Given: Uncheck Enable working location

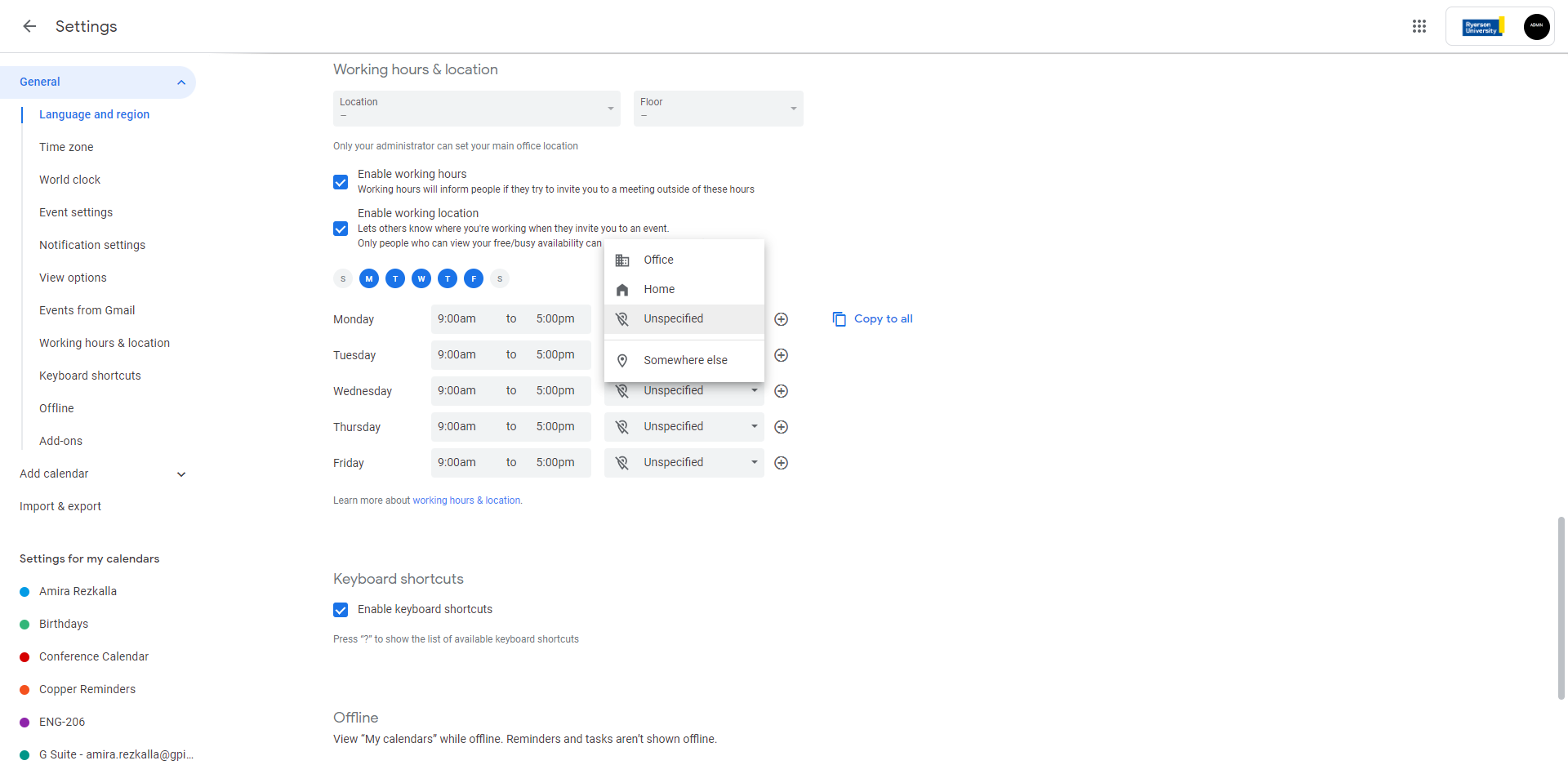Looking at the screenshot, I should [341, 229].
